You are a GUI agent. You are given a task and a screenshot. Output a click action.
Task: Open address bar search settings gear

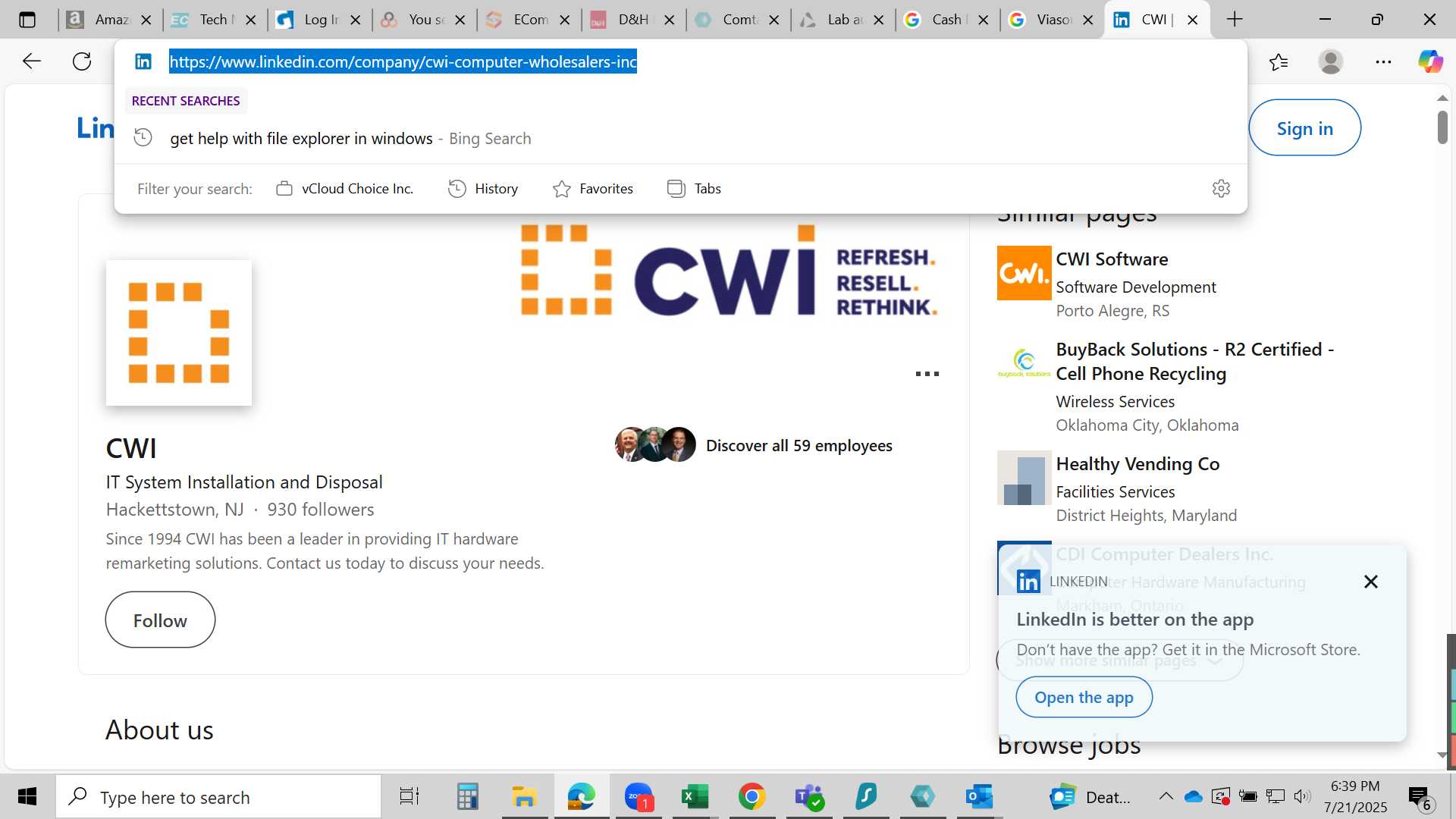pos(1221,188)
